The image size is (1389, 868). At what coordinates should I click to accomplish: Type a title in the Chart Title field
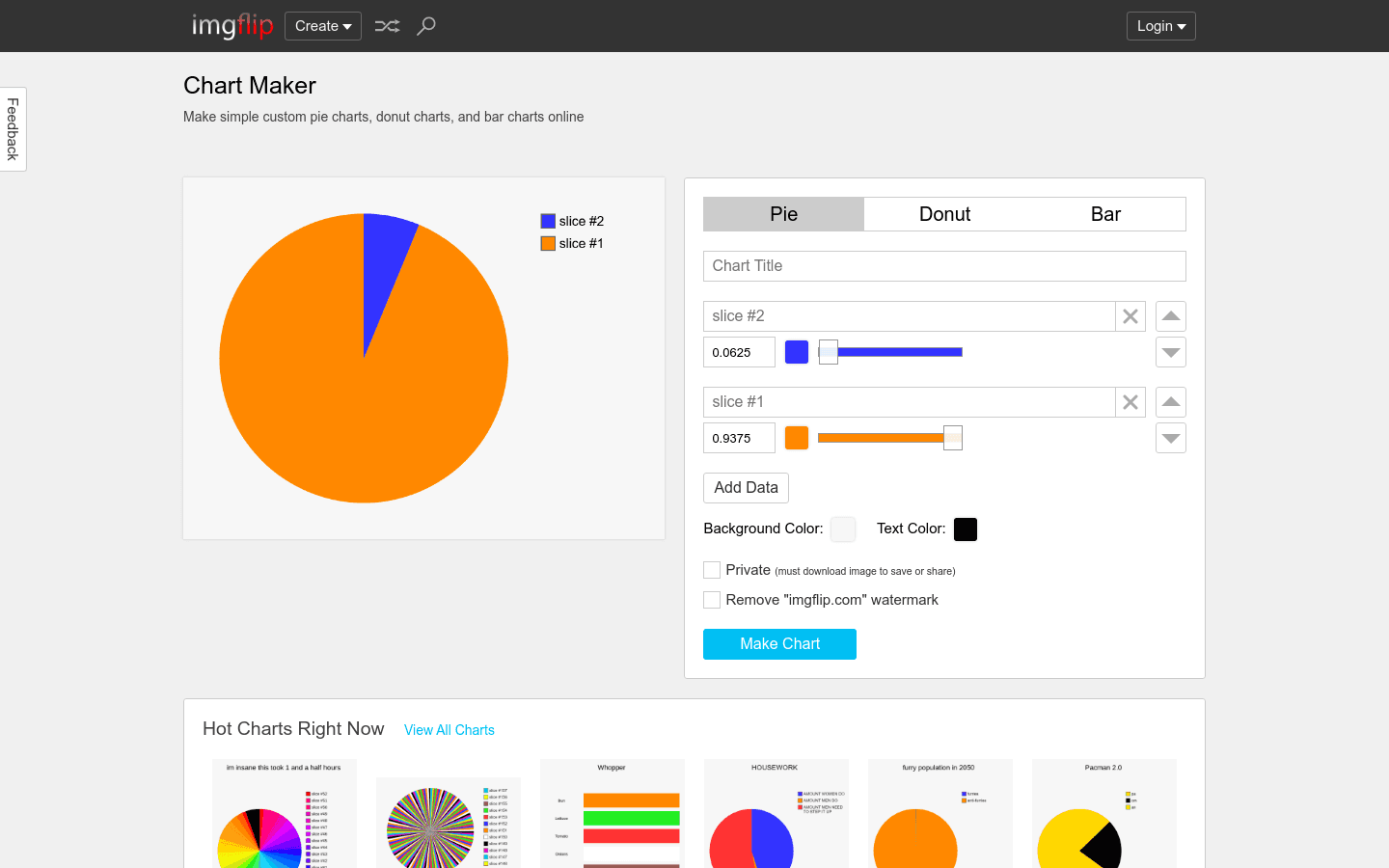point(943,265)
